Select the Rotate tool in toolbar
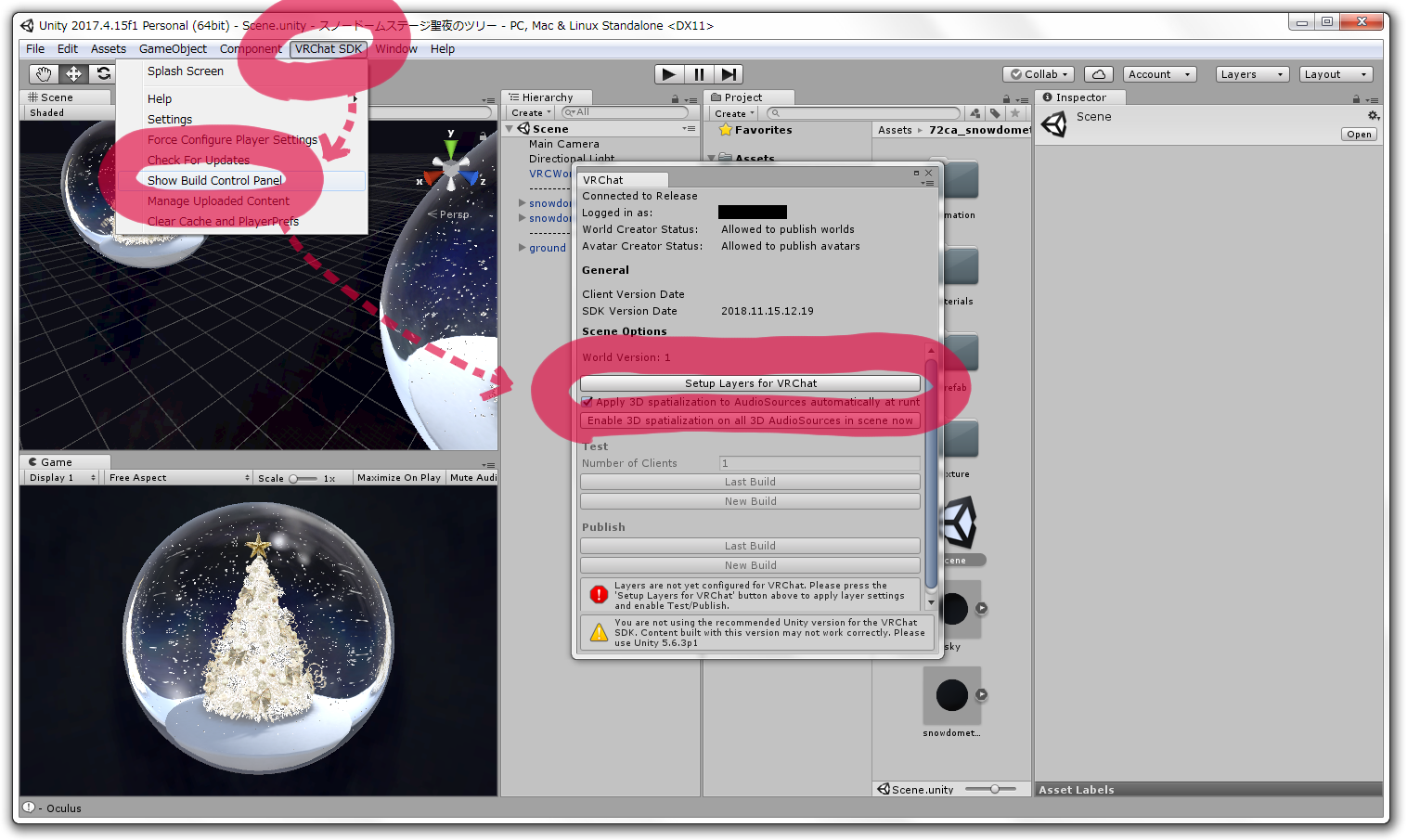Viewport: 1407px width, 840px height. 103,74
